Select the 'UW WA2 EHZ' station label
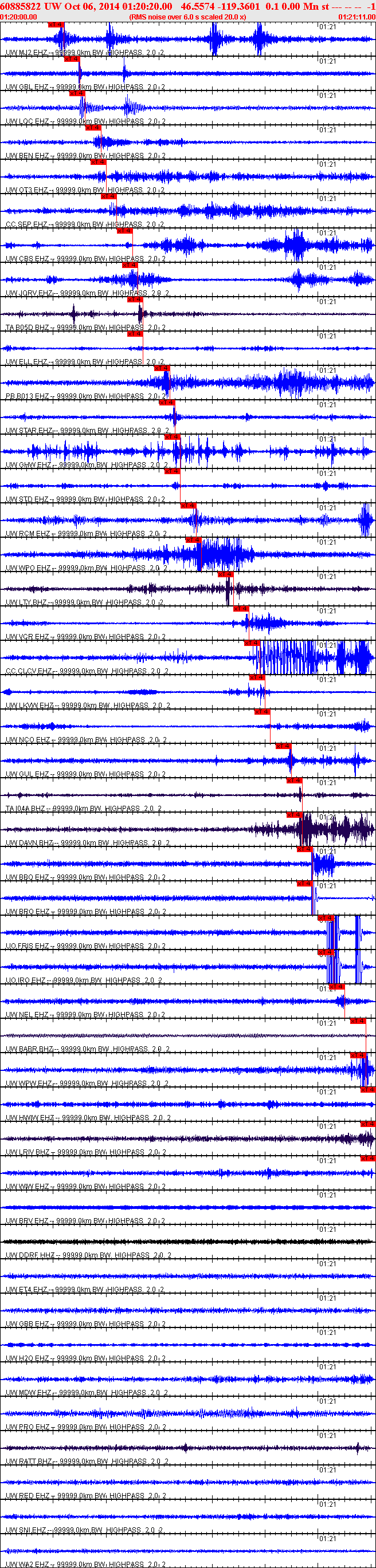This screenshot has width=376, height=1568. pos(27,1566)
